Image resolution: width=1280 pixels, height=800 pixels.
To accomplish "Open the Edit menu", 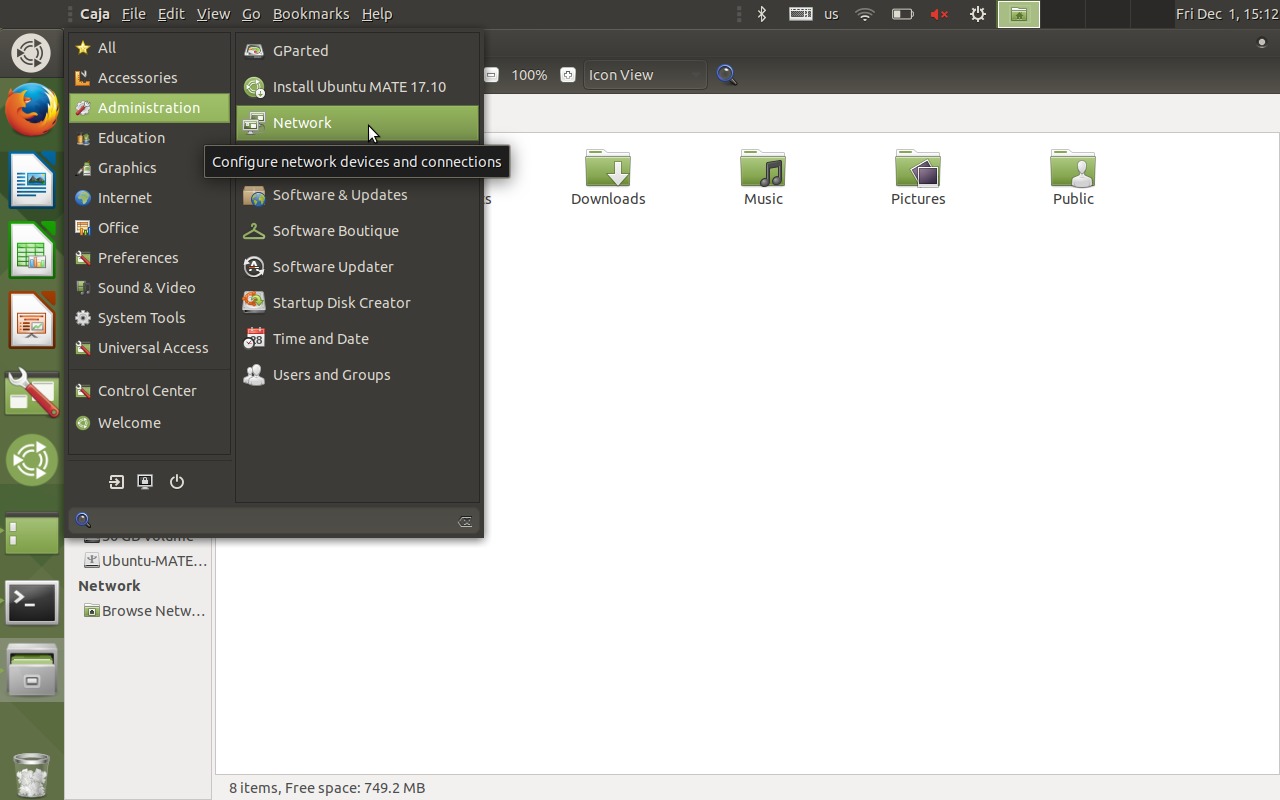I will pos(171,14).
